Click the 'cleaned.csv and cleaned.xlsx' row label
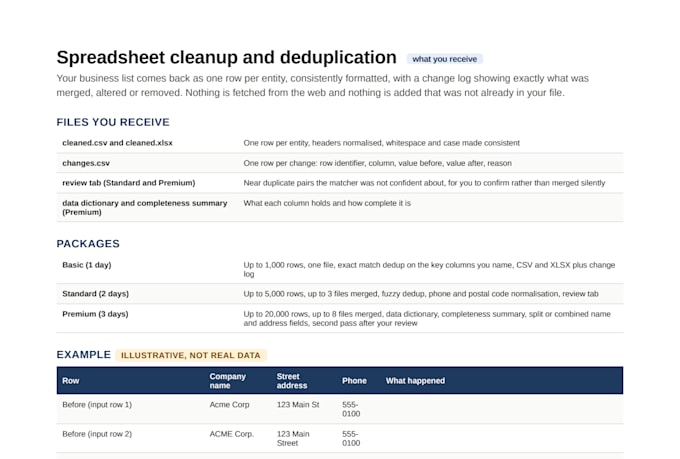680x459 pixels. pyautogui.click(x=117, y=143)
